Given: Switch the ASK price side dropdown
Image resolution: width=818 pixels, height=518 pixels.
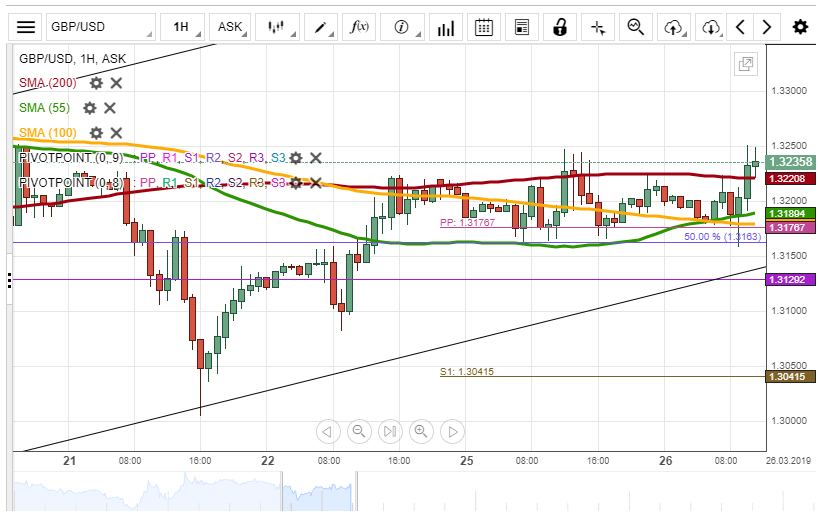Looking at the screenshot, I should pyautogui.click(x=230, y=27).
